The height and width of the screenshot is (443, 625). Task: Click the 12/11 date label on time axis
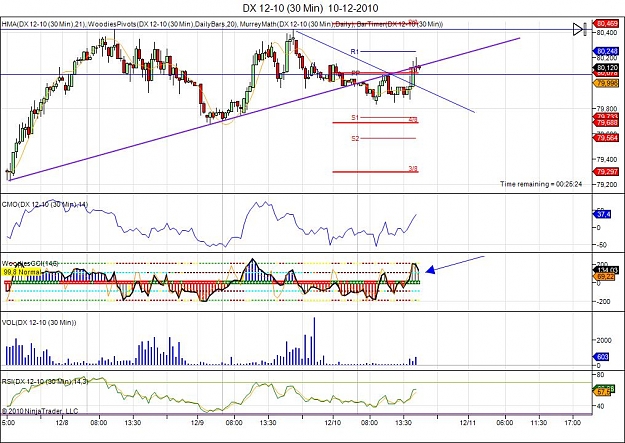(x=468, y=422)
